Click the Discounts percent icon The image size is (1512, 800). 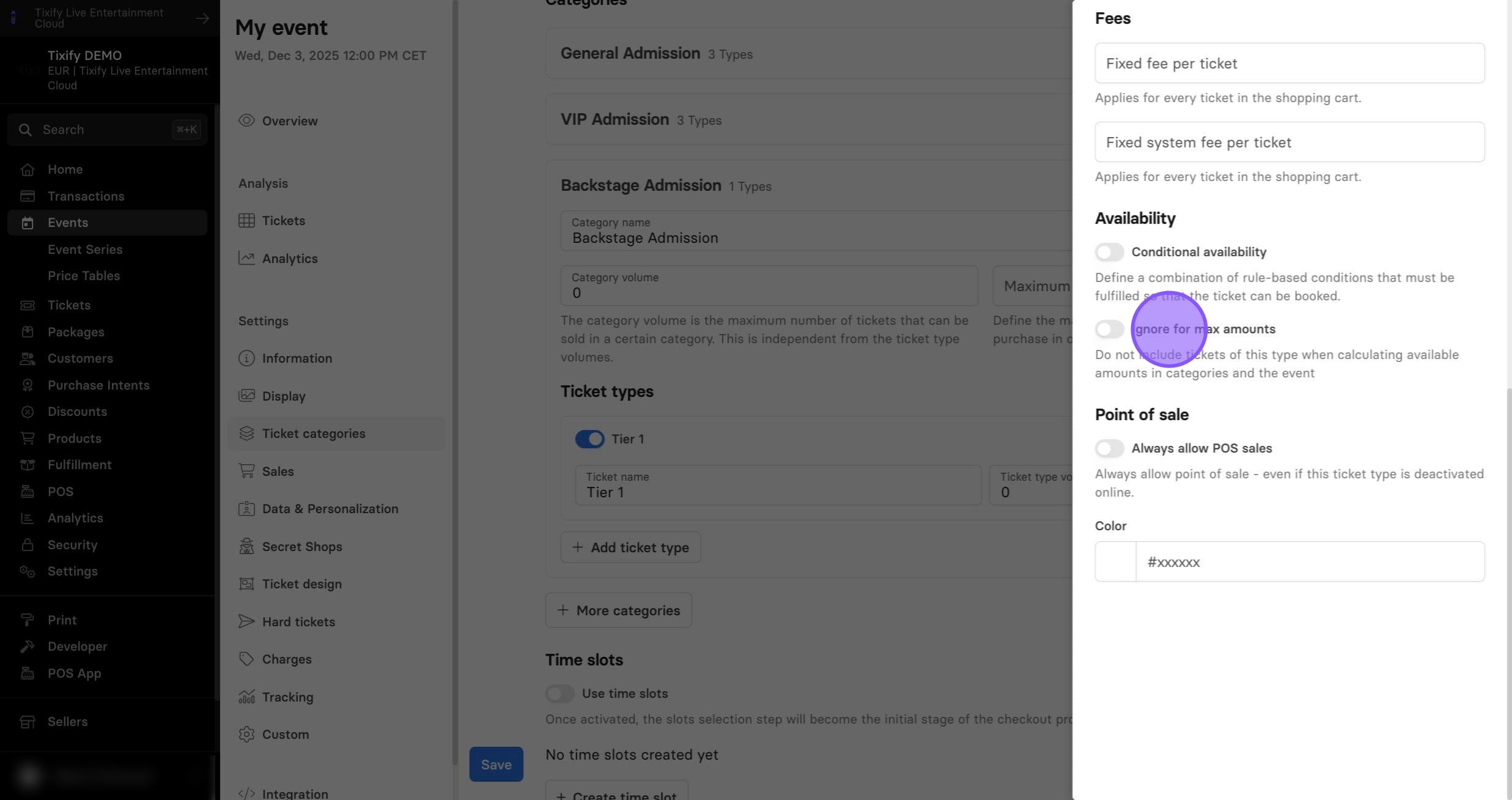coord(27,412)
